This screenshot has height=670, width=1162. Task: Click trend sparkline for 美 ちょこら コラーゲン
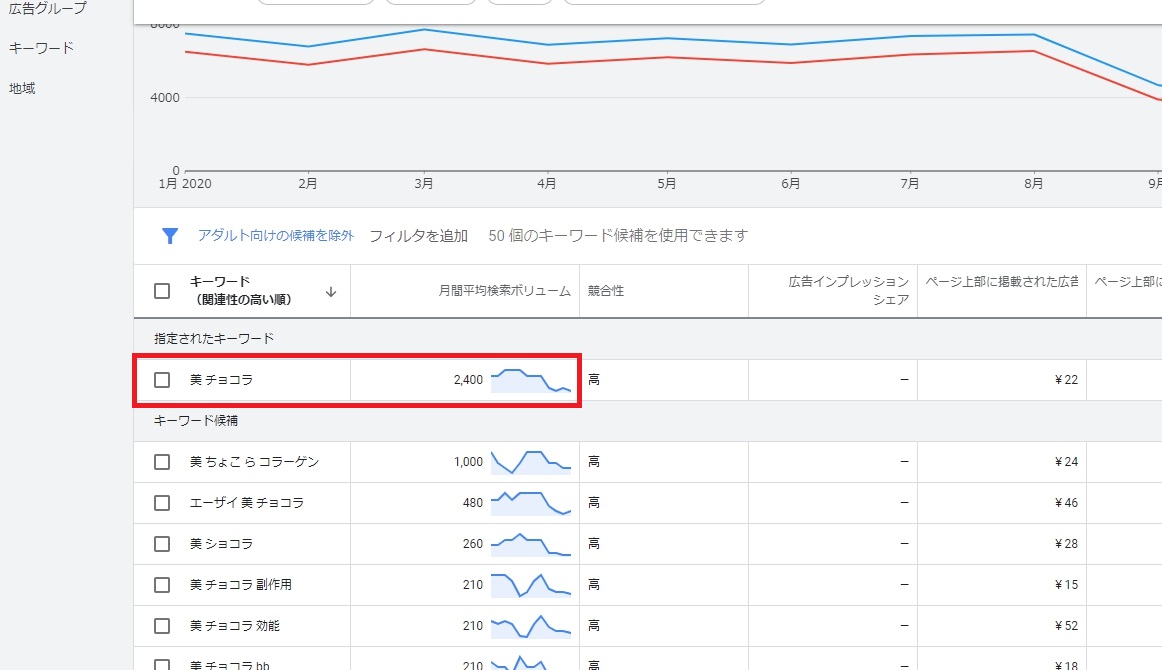click(x=530, y=462)
